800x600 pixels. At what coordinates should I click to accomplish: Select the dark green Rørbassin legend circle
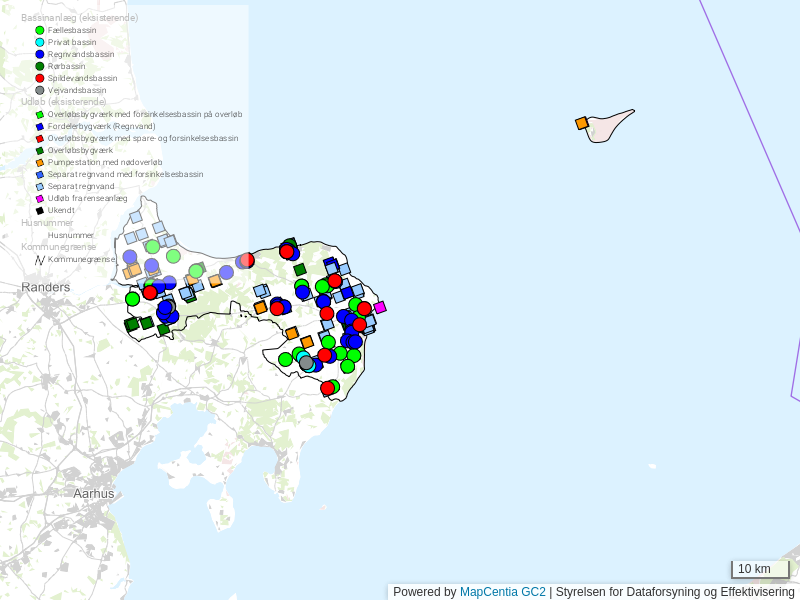(x=40, y=66)
